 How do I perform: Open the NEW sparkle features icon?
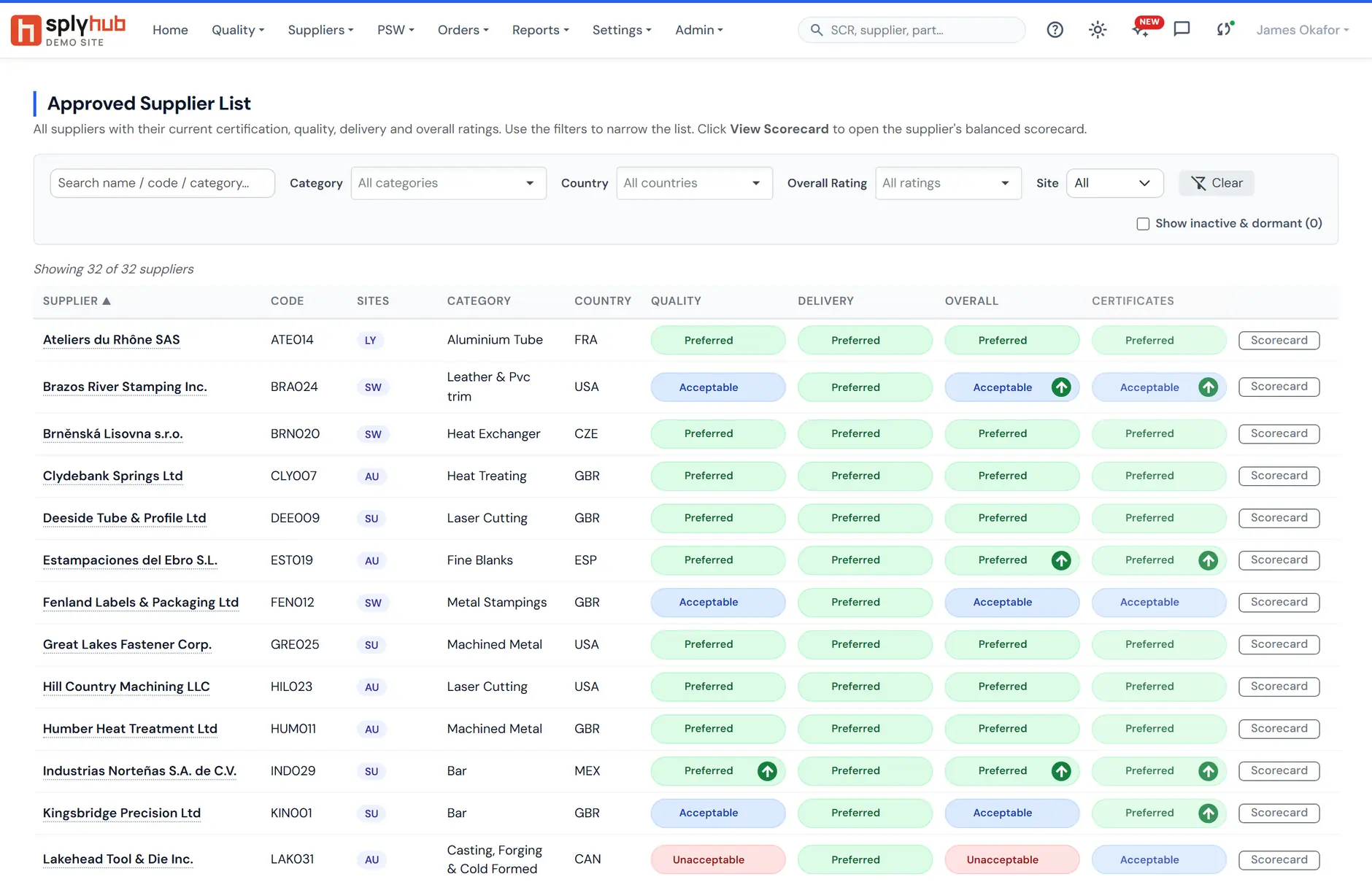tap(1141, 29)
